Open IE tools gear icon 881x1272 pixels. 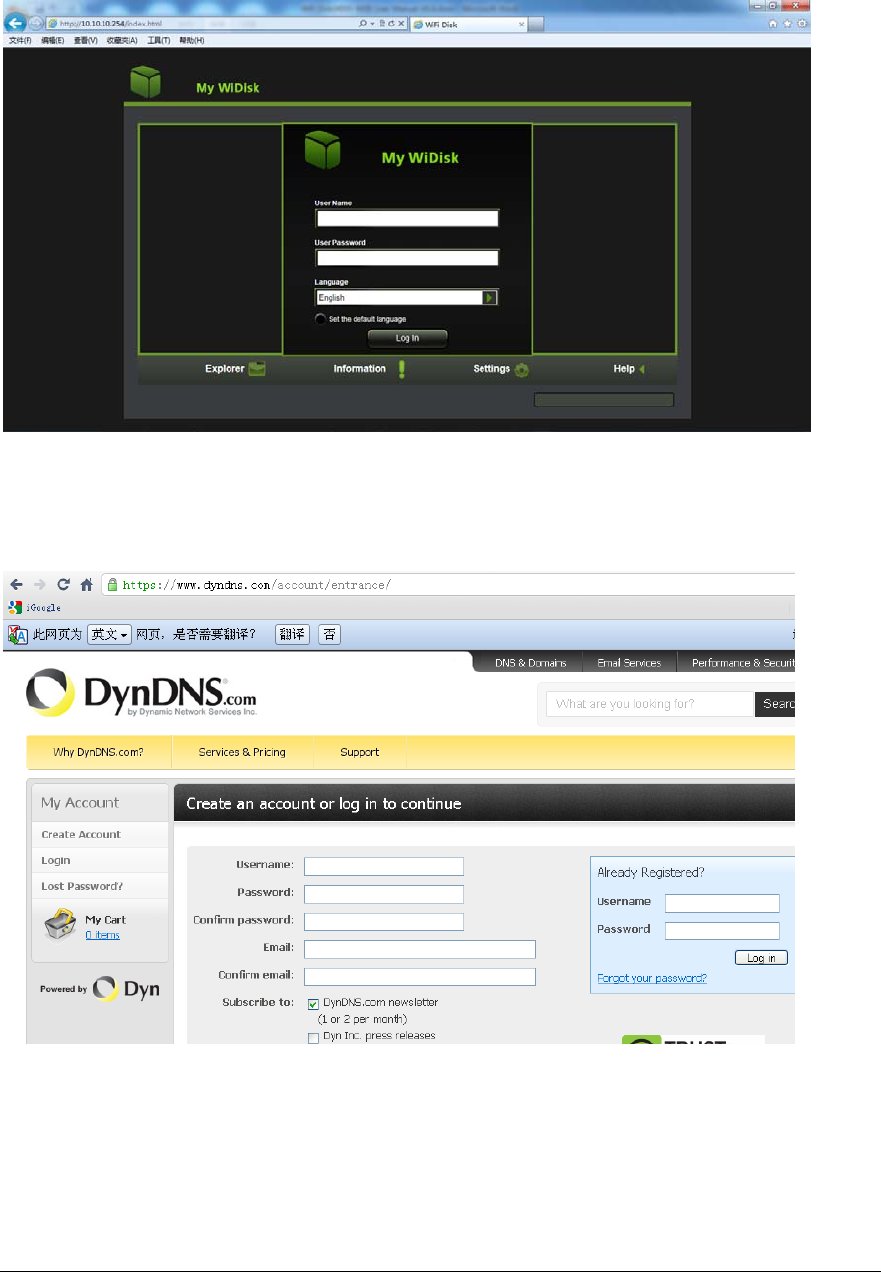tap(801, 23)
